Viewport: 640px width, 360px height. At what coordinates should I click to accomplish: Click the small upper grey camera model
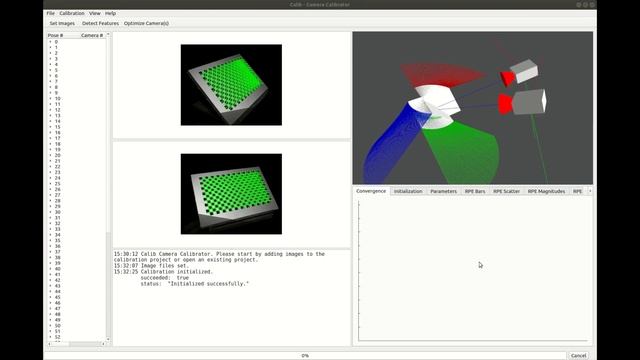(524, 71)
